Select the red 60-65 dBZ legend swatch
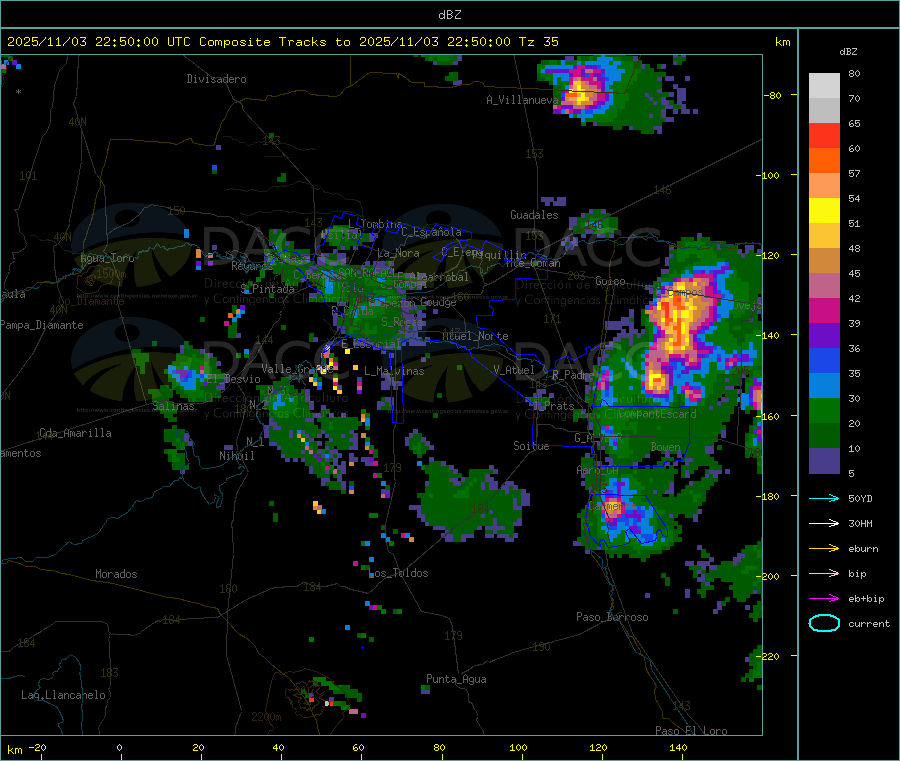900x761 pixels. [x=824, y=135]
